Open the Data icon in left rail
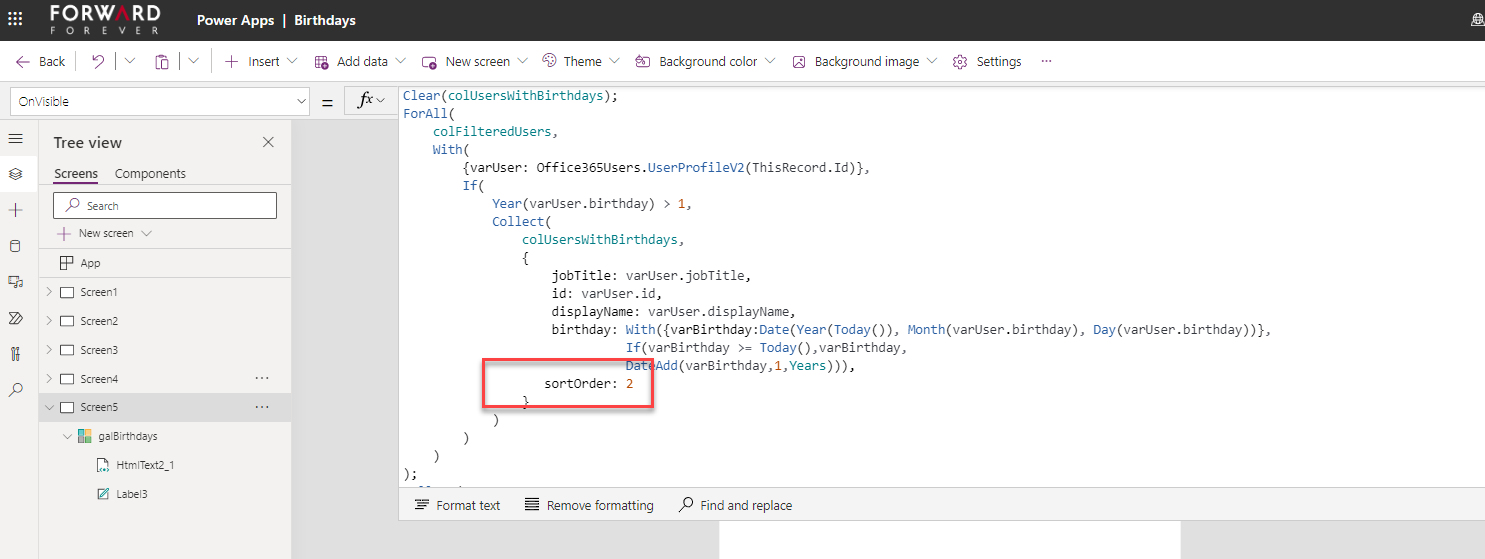The image size is (1485, 559). pos(15,246)
